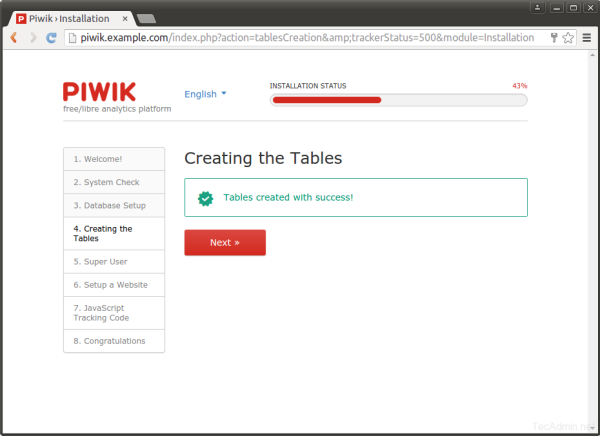Viewport: 600px width, 436px height.
Task: Click the saved password key icon
Action: pos(553,38)
